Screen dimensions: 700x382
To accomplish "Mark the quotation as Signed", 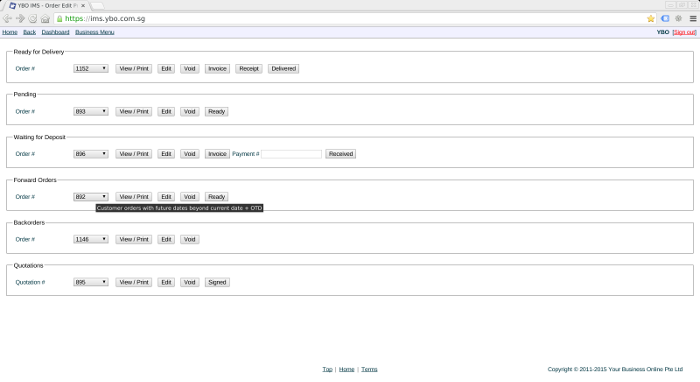I will [x=217, y=282].
